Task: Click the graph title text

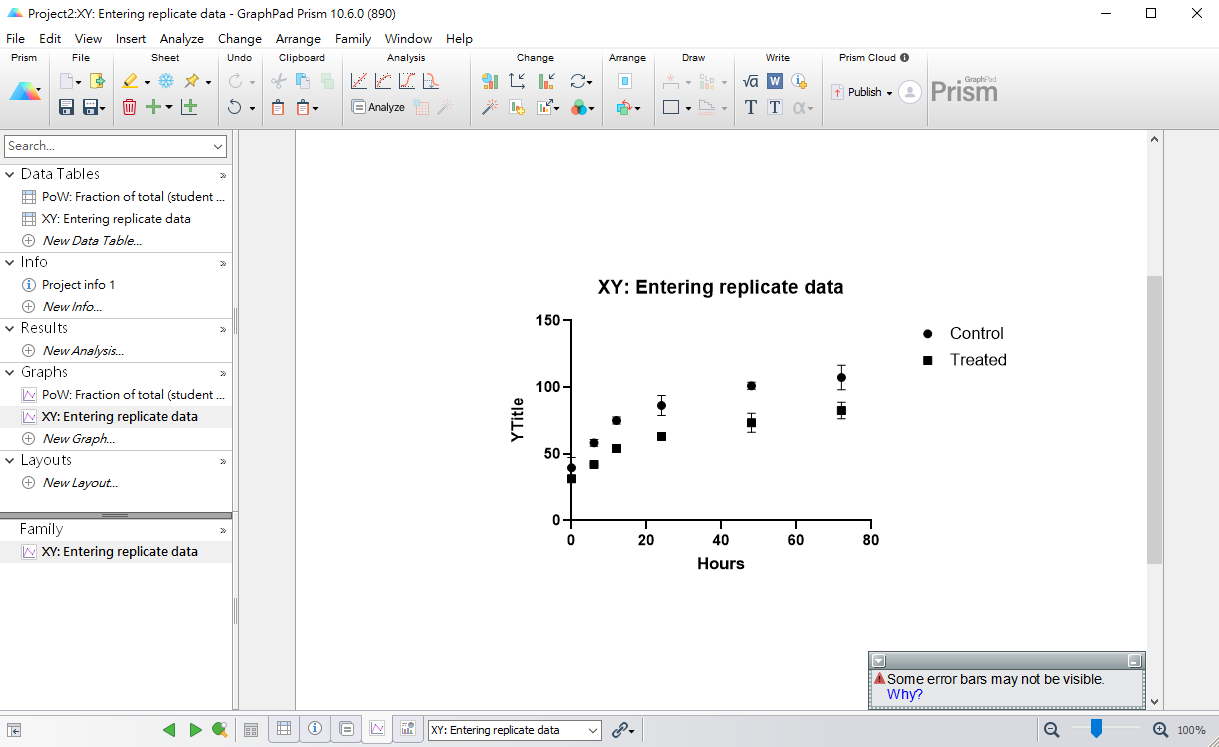Action: click(720, 287)
